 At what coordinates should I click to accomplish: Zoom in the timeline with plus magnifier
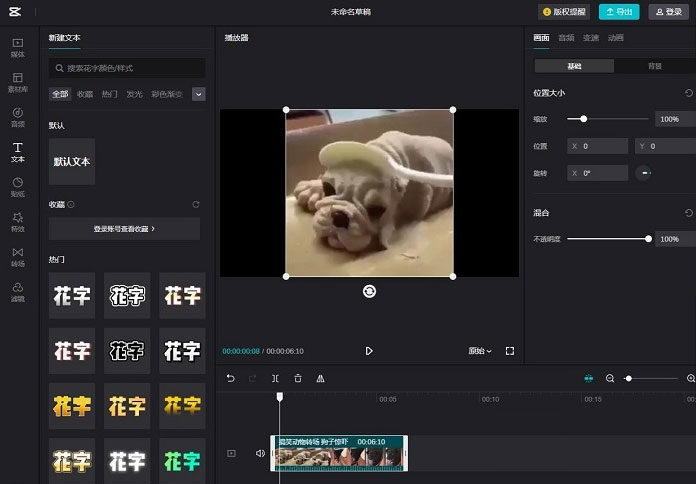click(x=691, y=378)
